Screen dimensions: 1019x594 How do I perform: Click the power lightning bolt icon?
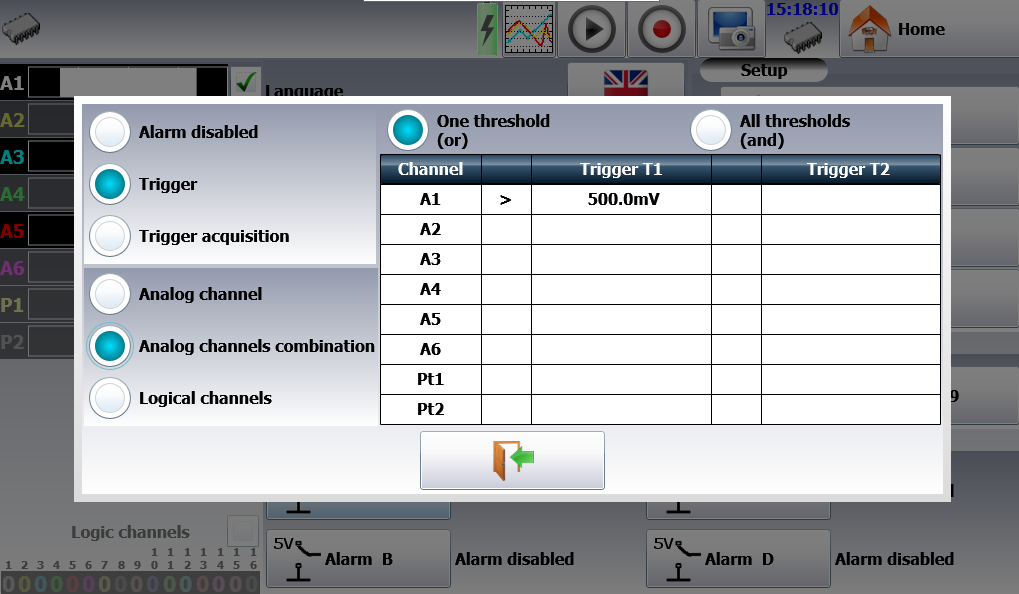tap(487, 29)
